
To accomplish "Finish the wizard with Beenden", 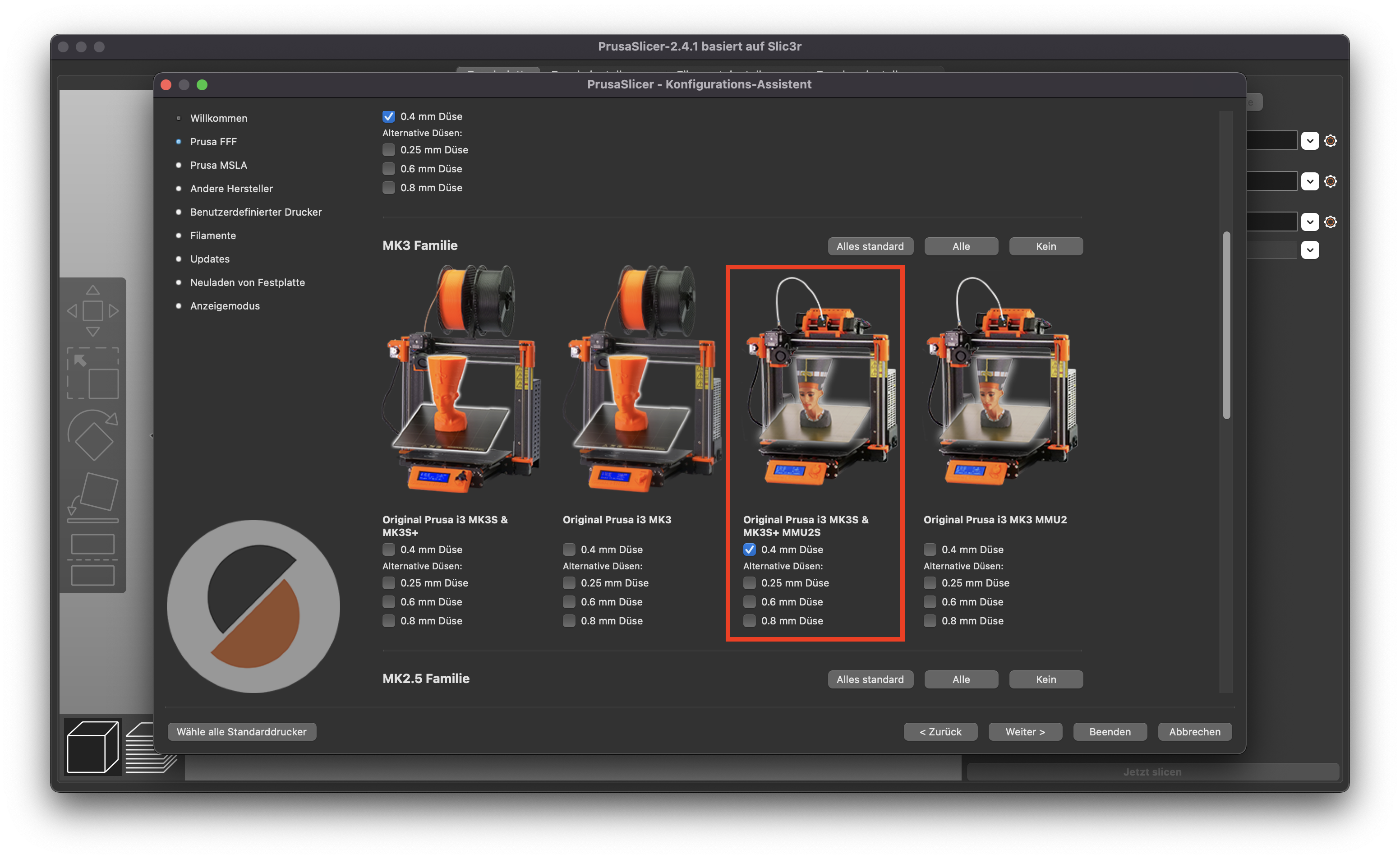I will click(1110, 732).
